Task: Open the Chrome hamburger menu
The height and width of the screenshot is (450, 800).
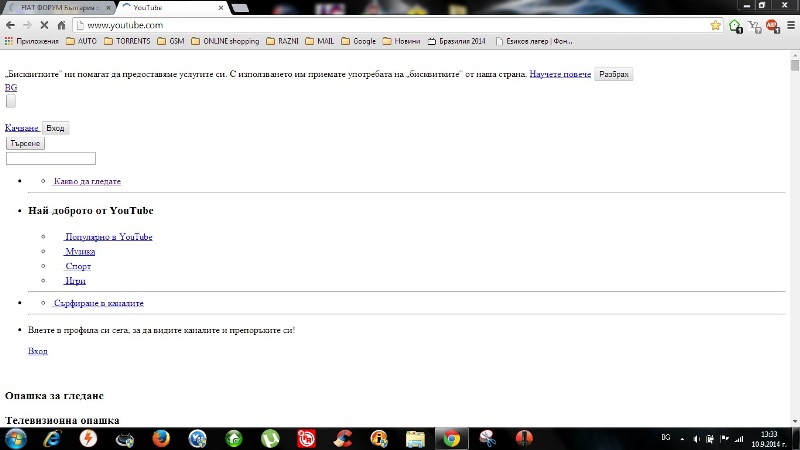Action: tap(789, 25)
